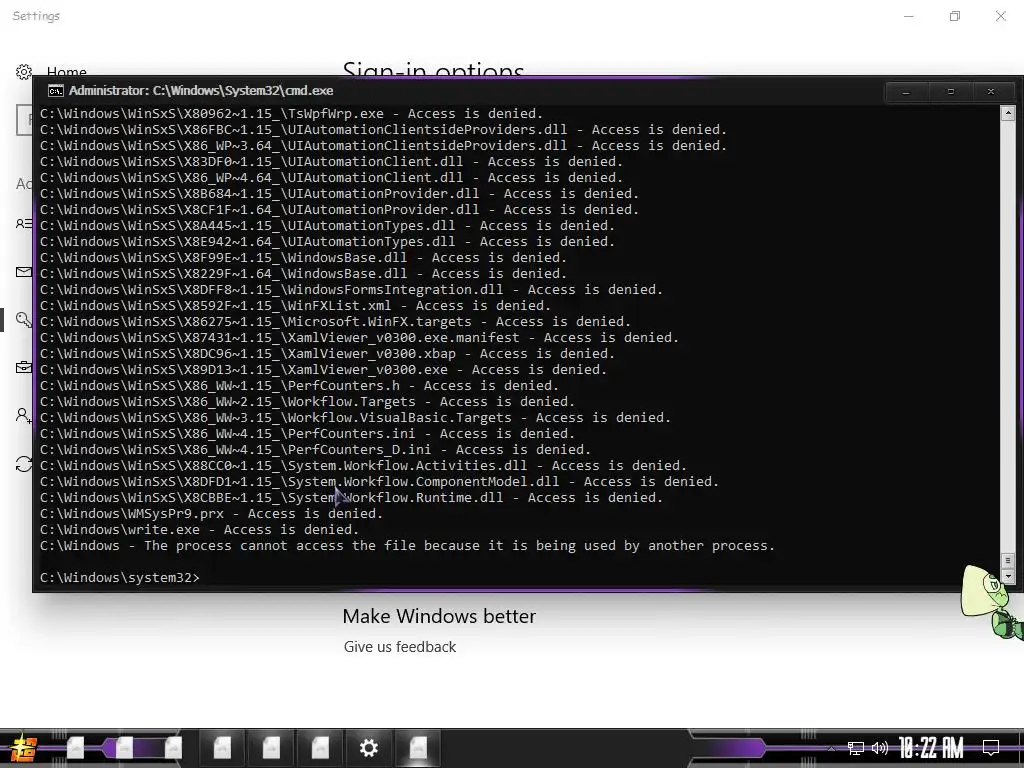Click Make Windows better heading
1024x768 pixels.
point(439,616)
